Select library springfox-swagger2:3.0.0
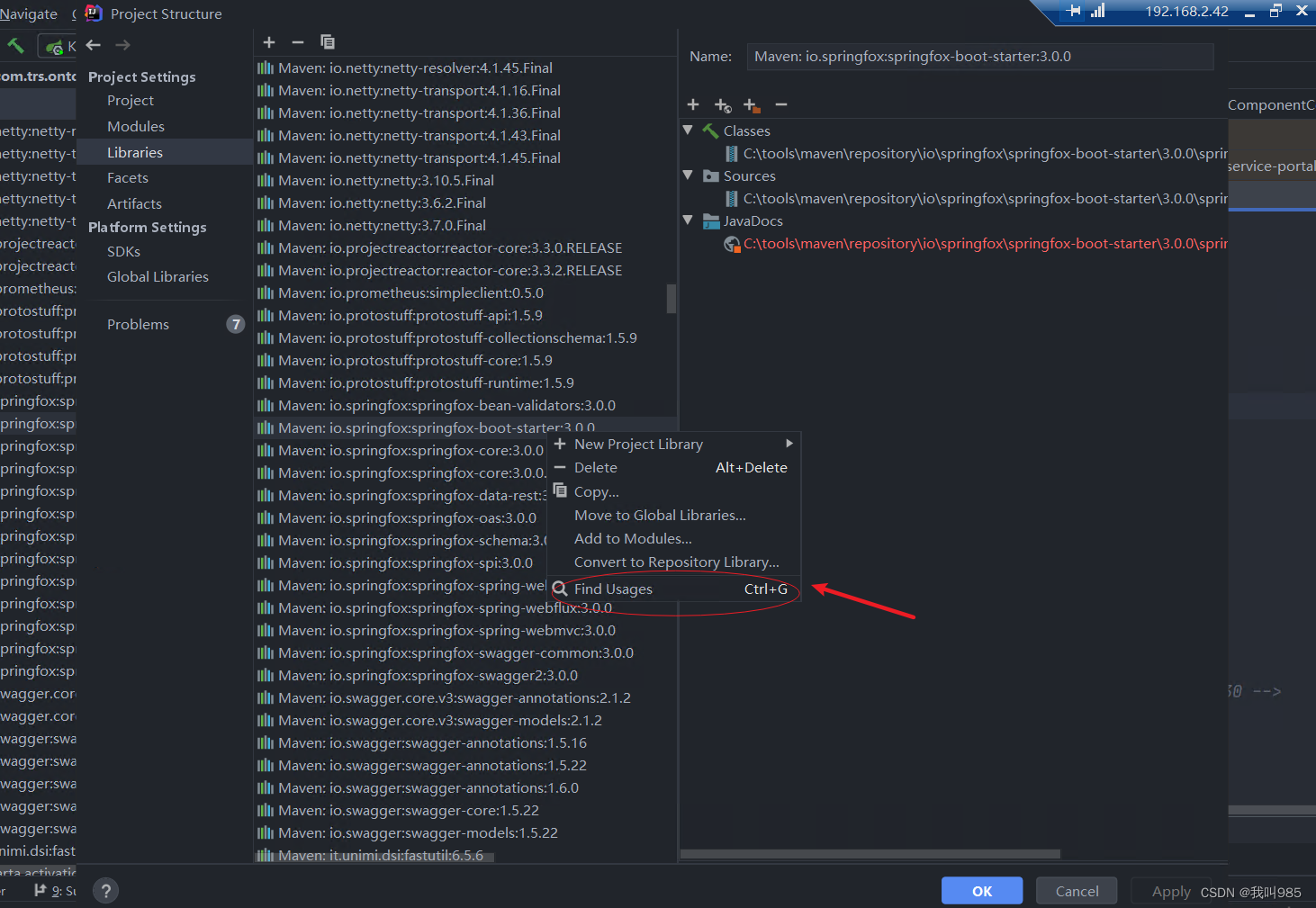 tap(465, 676)
